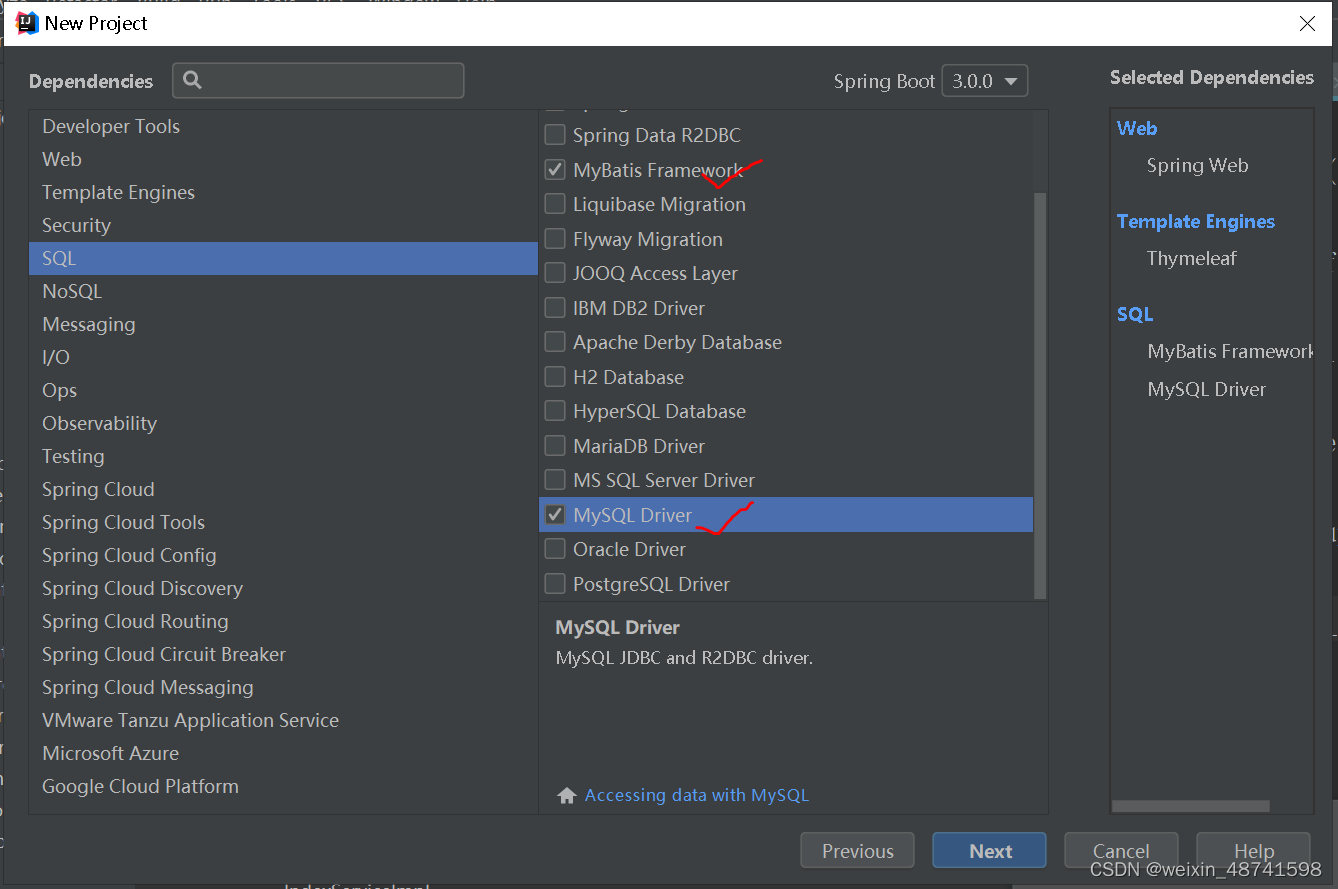Open the Web dependency category
1338x889 pixels.
(x=283, y=159)
